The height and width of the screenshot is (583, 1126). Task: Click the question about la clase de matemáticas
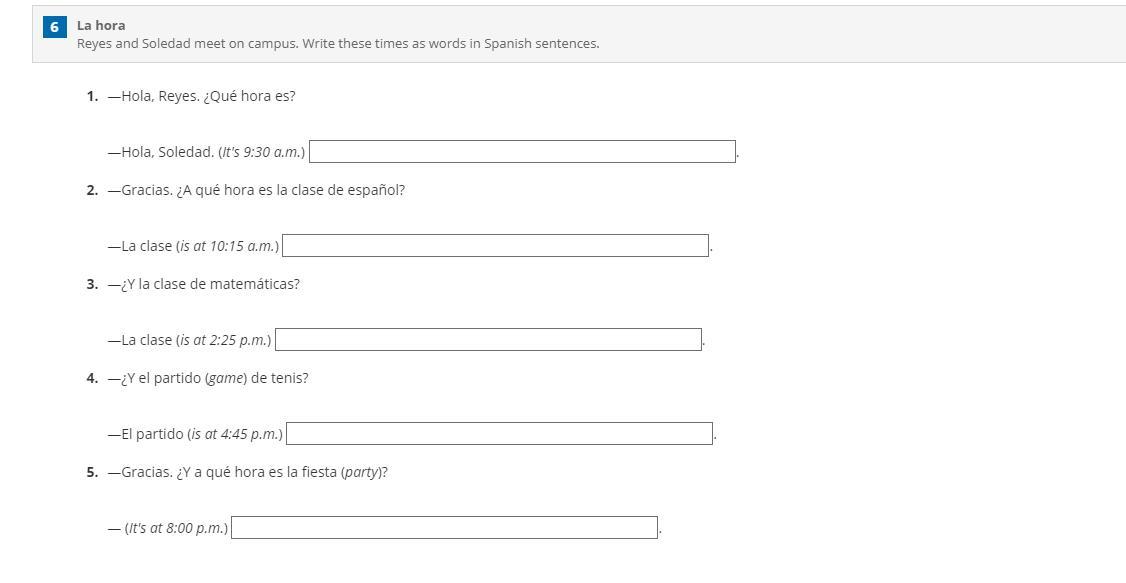[x=203, y=285]
